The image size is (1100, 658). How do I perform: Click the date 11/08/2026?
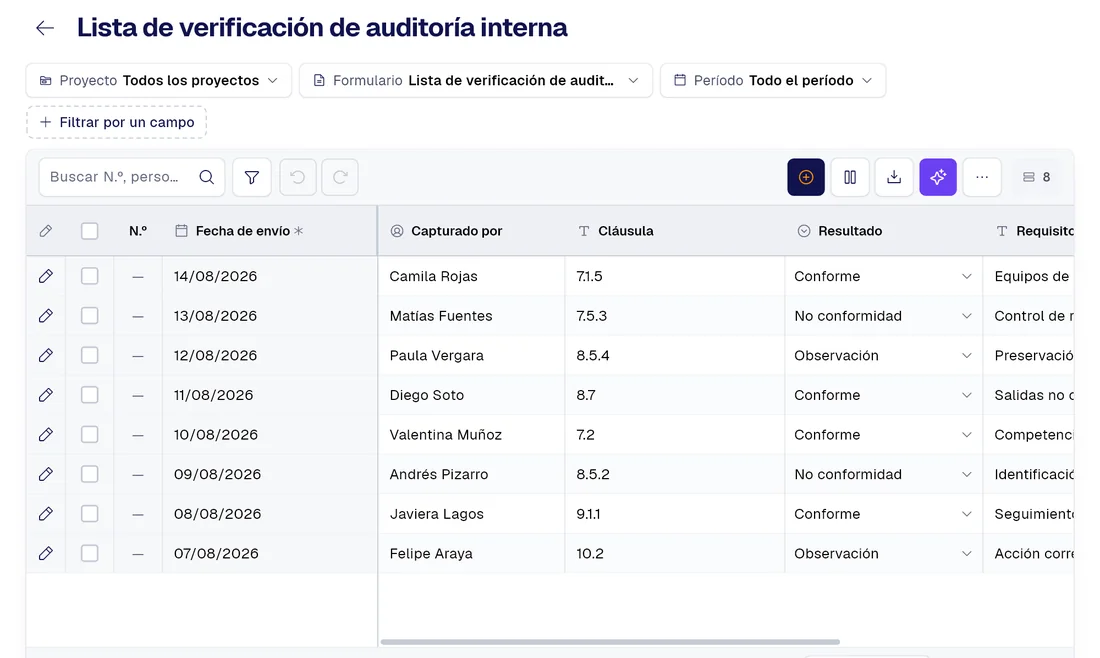tap(213, 395)
